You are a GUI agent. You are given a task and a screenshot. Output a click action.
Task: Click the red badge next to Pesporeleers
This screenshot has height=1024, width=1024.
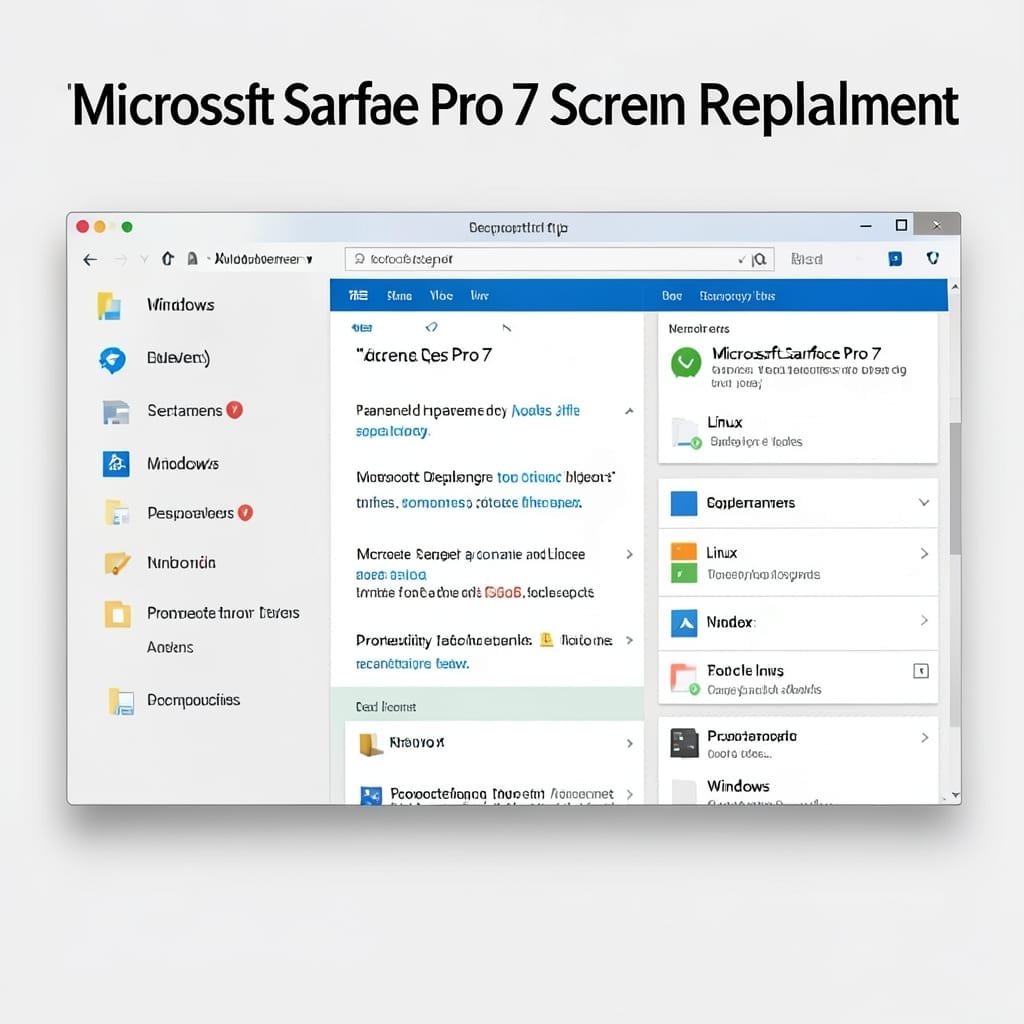click(245, 513)
